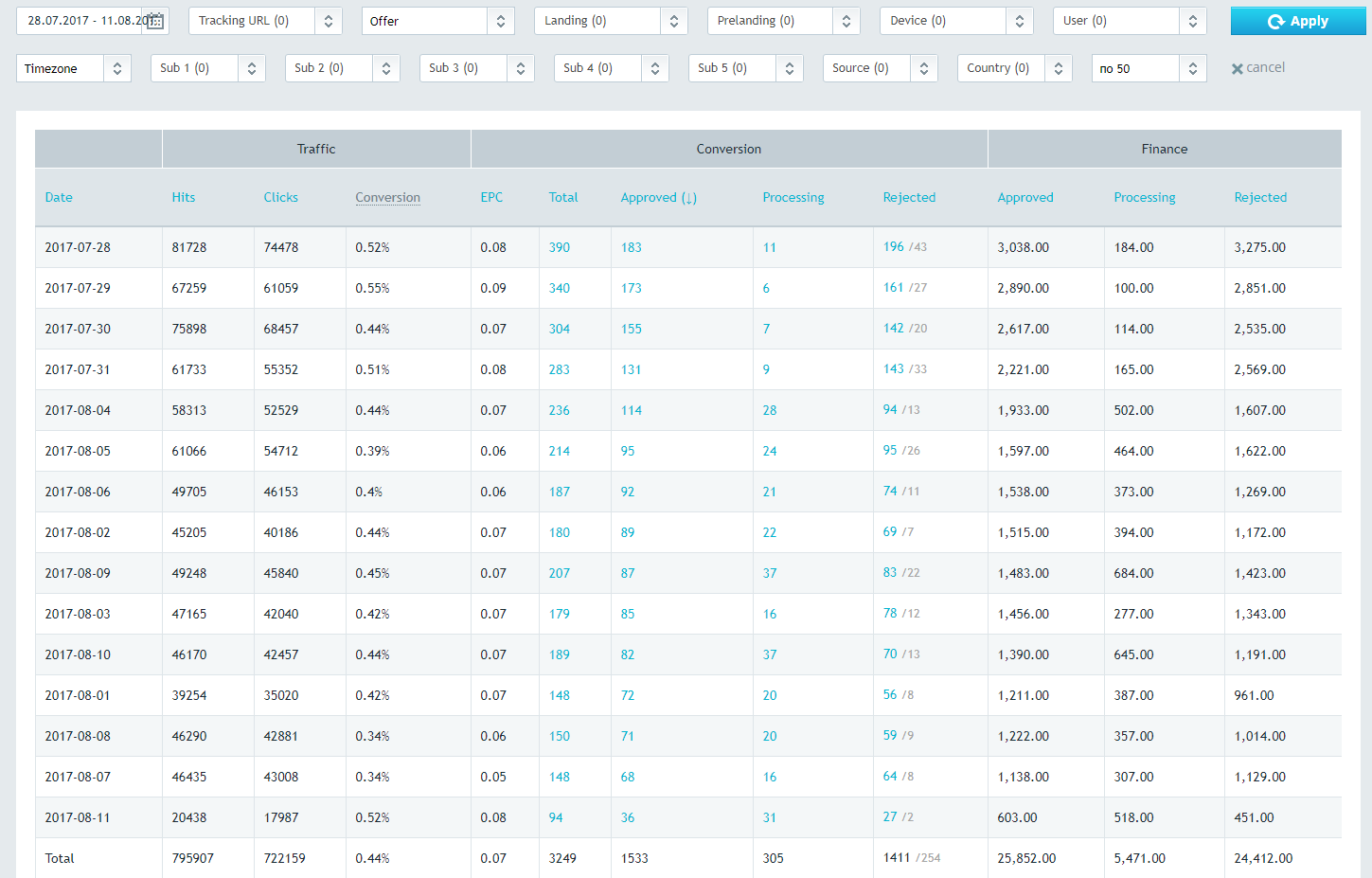
Task: Open total 150 link for 2017-08-08
Action: click(x=560, y=736)
